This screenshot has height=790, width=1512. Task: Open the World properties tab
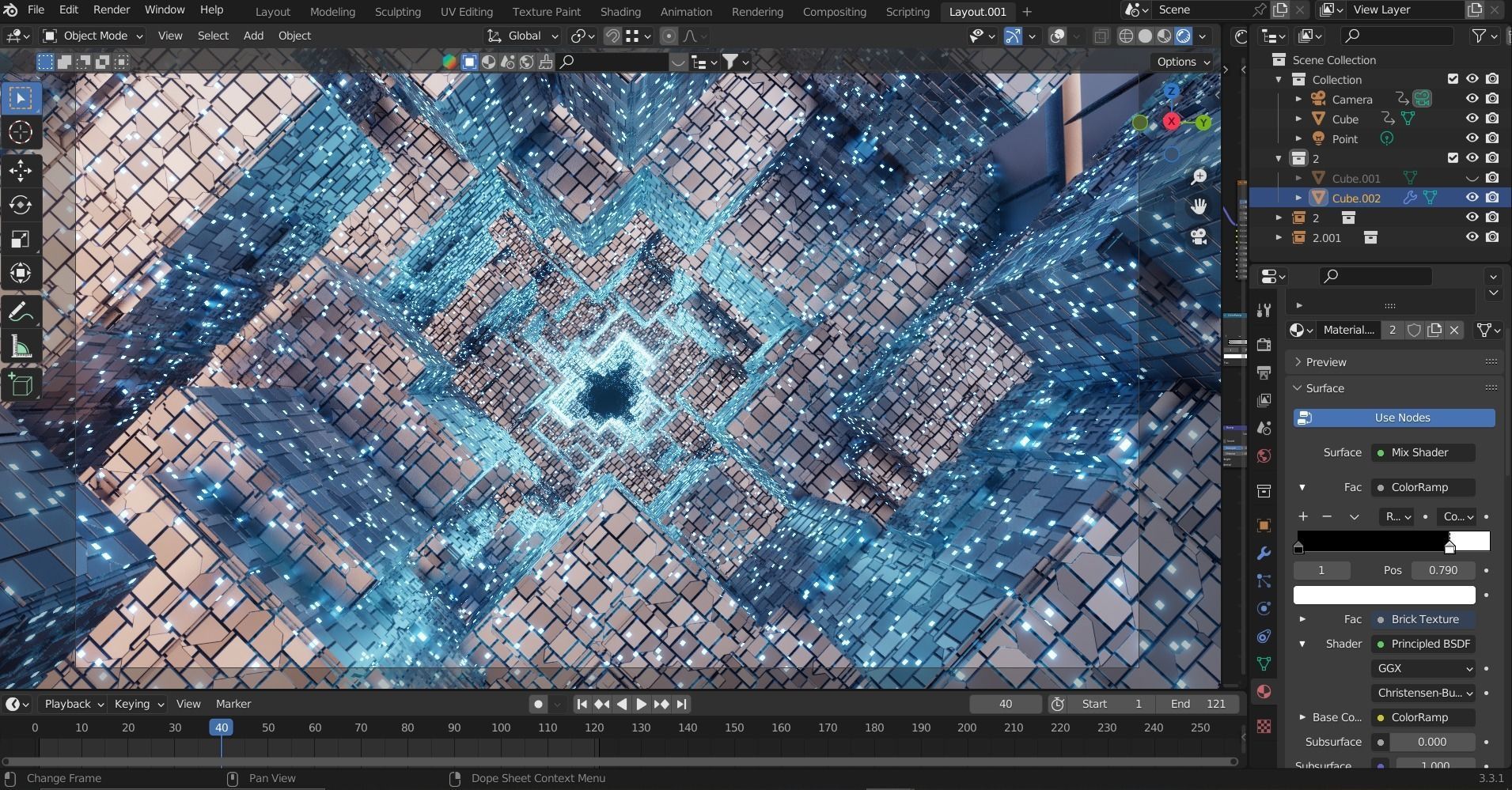click(1264, 456)
